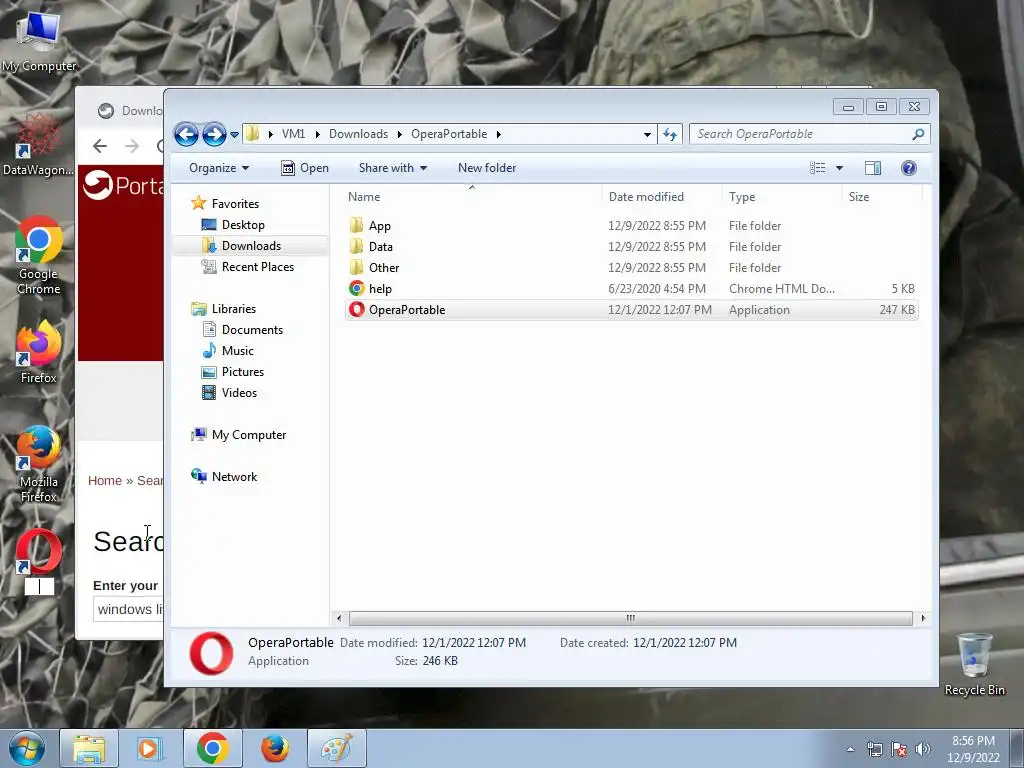Open the Share with menu

(x=392, y=168)
